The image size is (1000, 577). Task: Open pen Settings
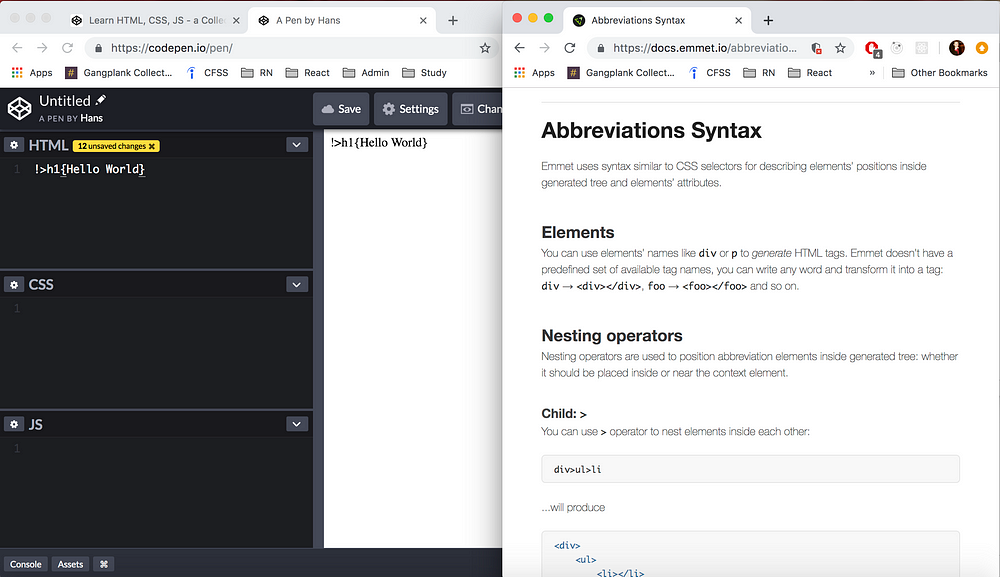coord(411,109)
